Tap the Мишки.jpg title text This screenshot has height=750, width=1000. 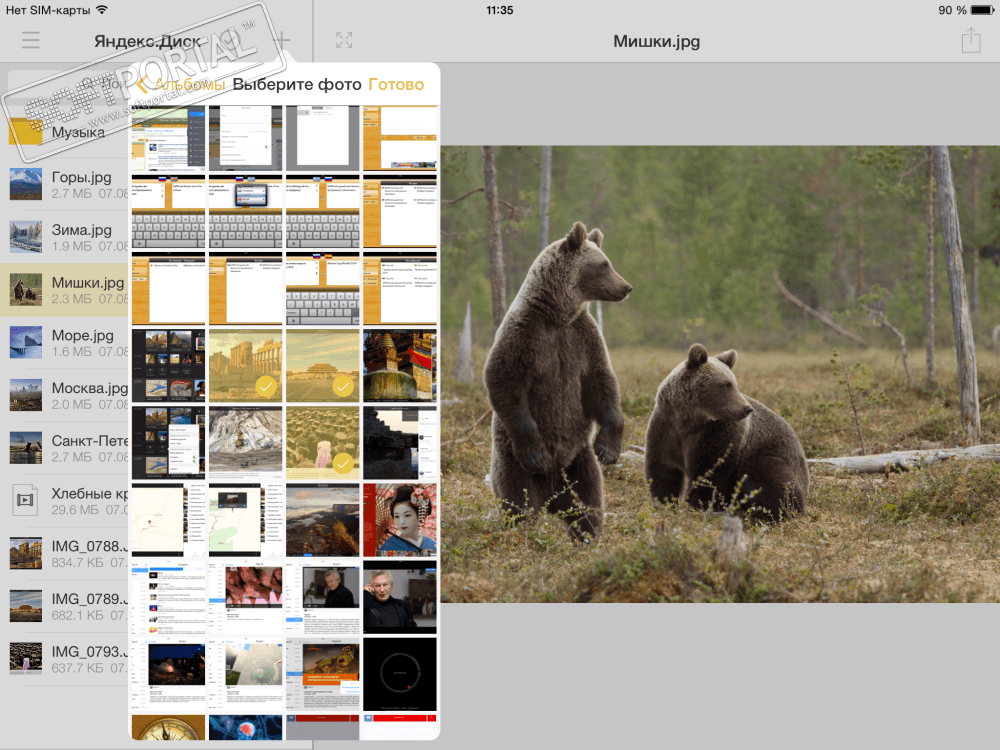point(656,41)
